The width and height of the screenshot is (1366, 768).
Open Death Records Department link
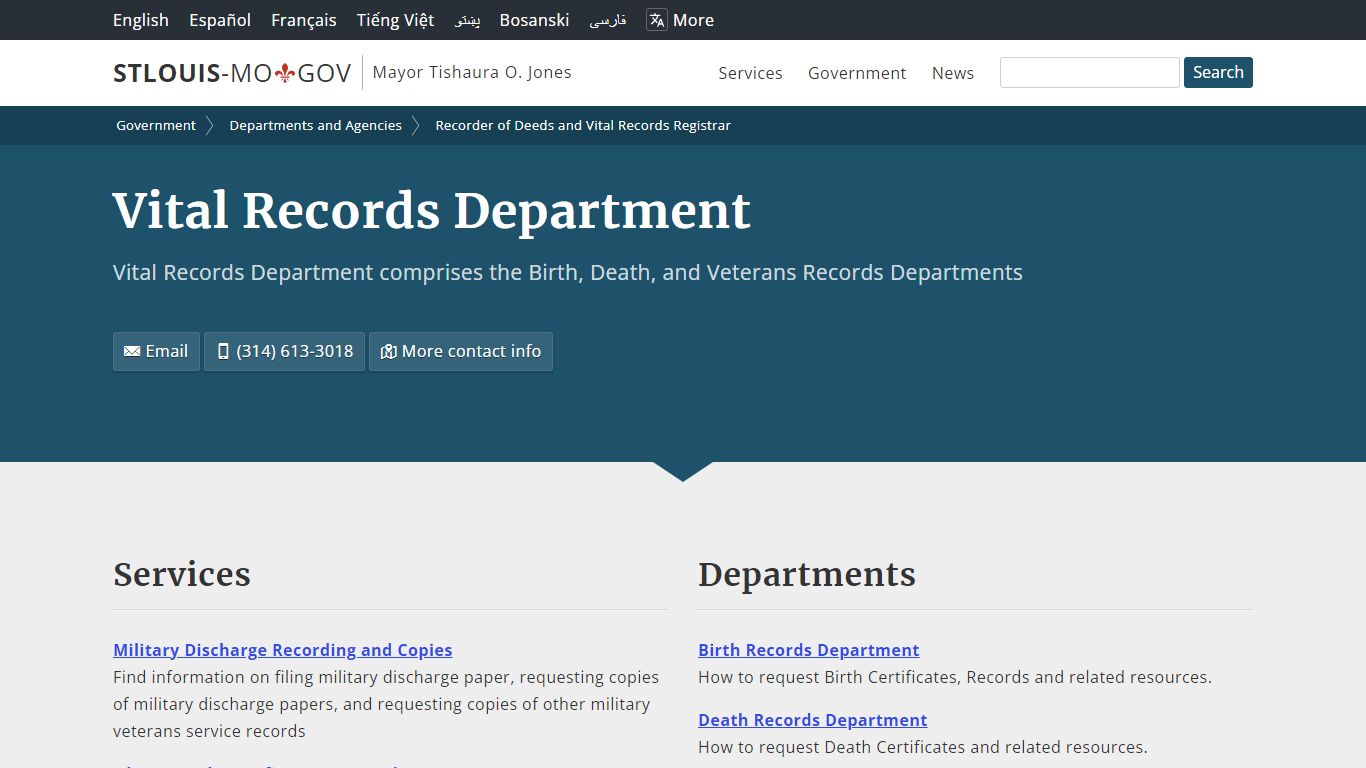(x=813, y=720)
